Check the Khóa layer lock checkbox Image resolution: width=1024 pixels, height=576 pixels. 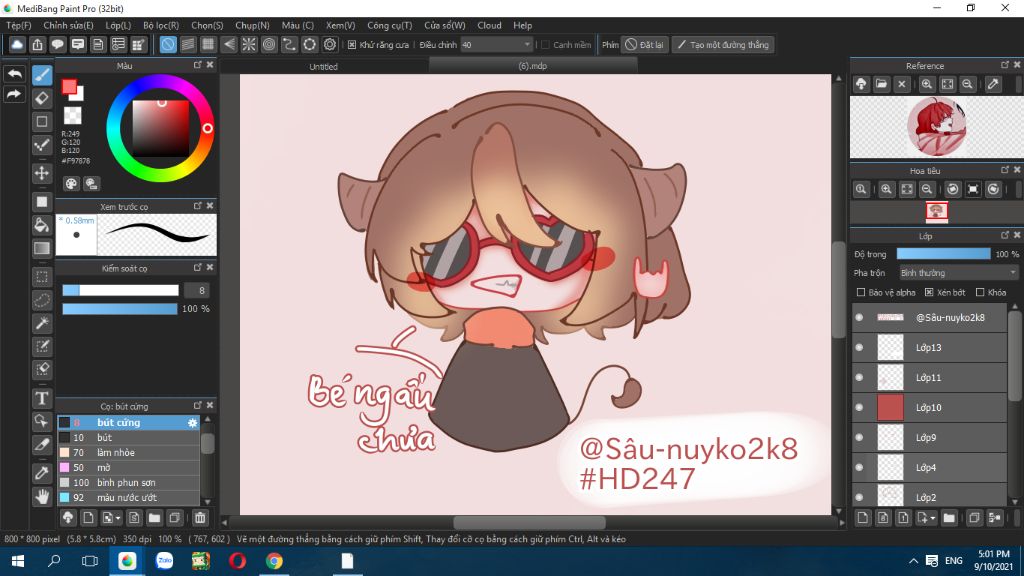980,293
